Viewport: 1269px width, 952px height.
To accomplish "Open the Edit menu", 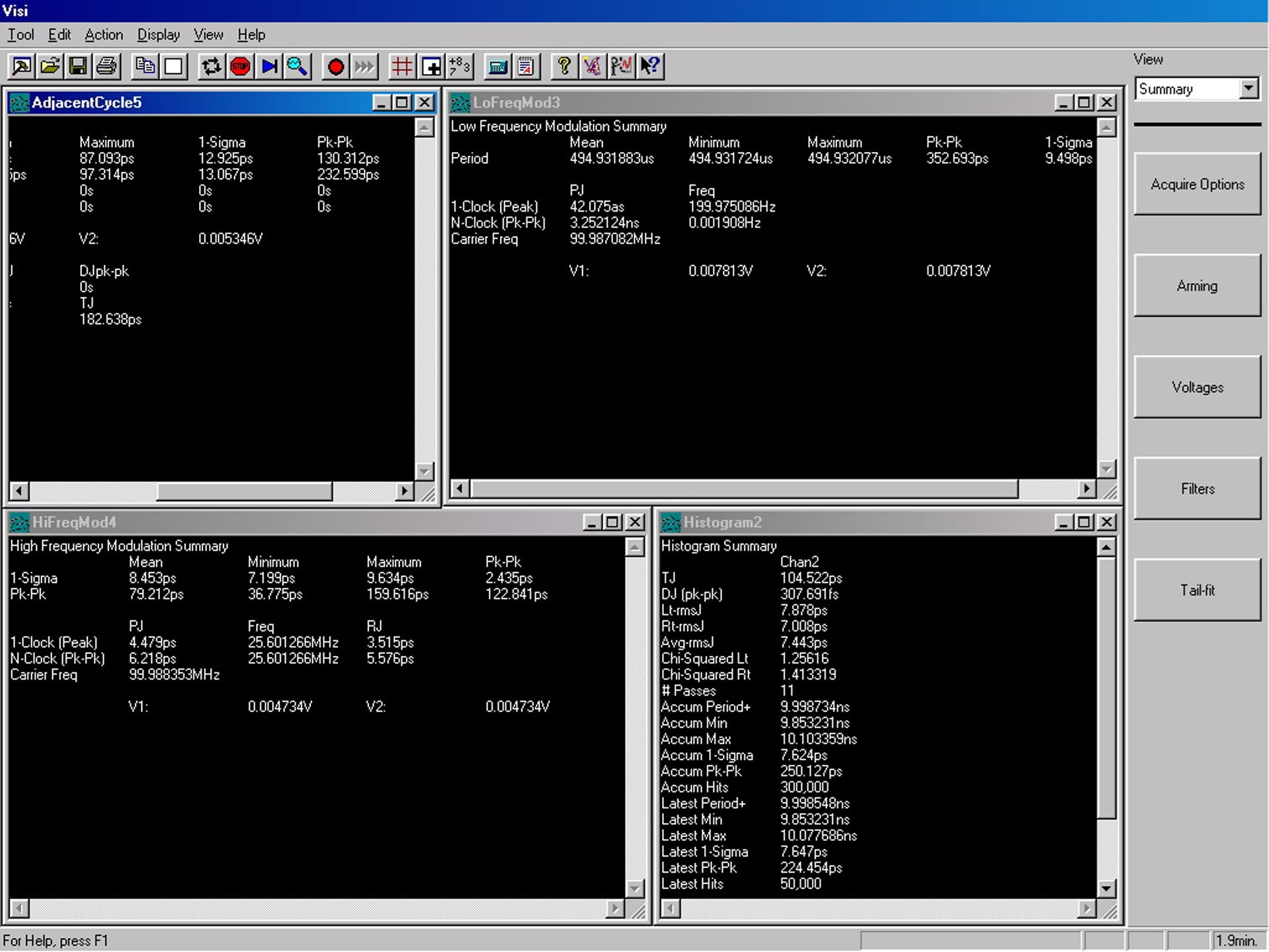I will [60, 34].
